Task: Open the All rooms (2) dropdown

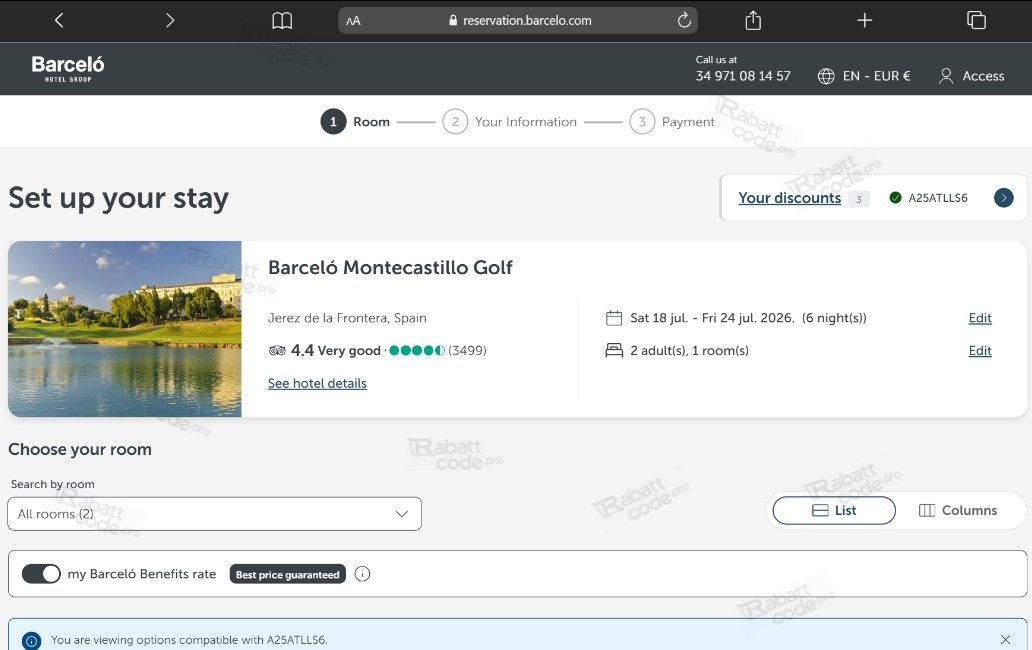Action: click(215, 514)
